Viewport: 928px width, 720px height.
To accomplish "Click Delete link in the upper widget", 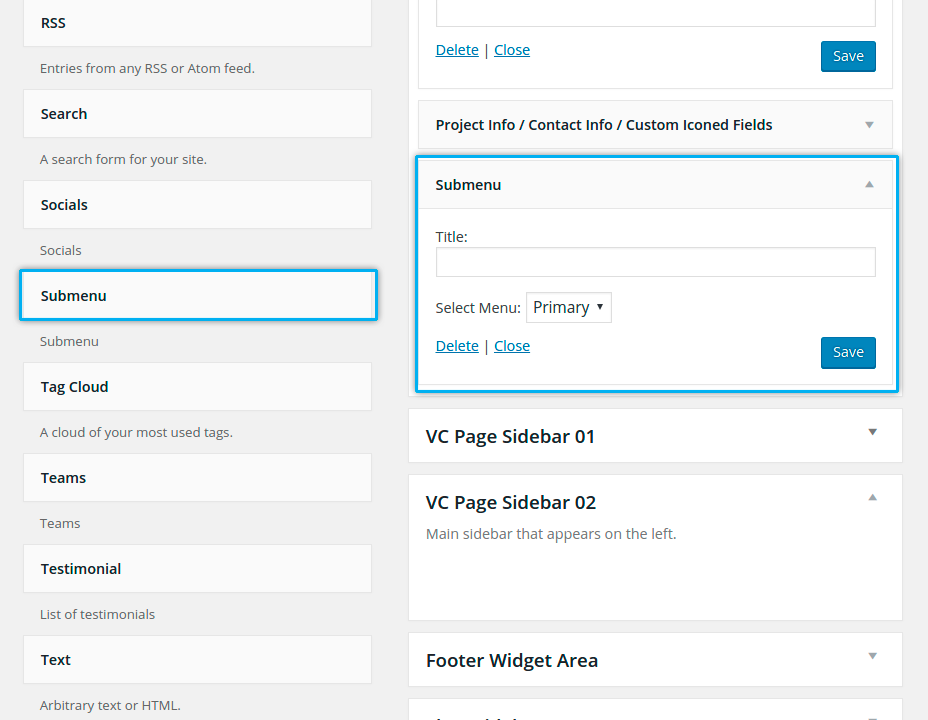I will pos(457,50).
